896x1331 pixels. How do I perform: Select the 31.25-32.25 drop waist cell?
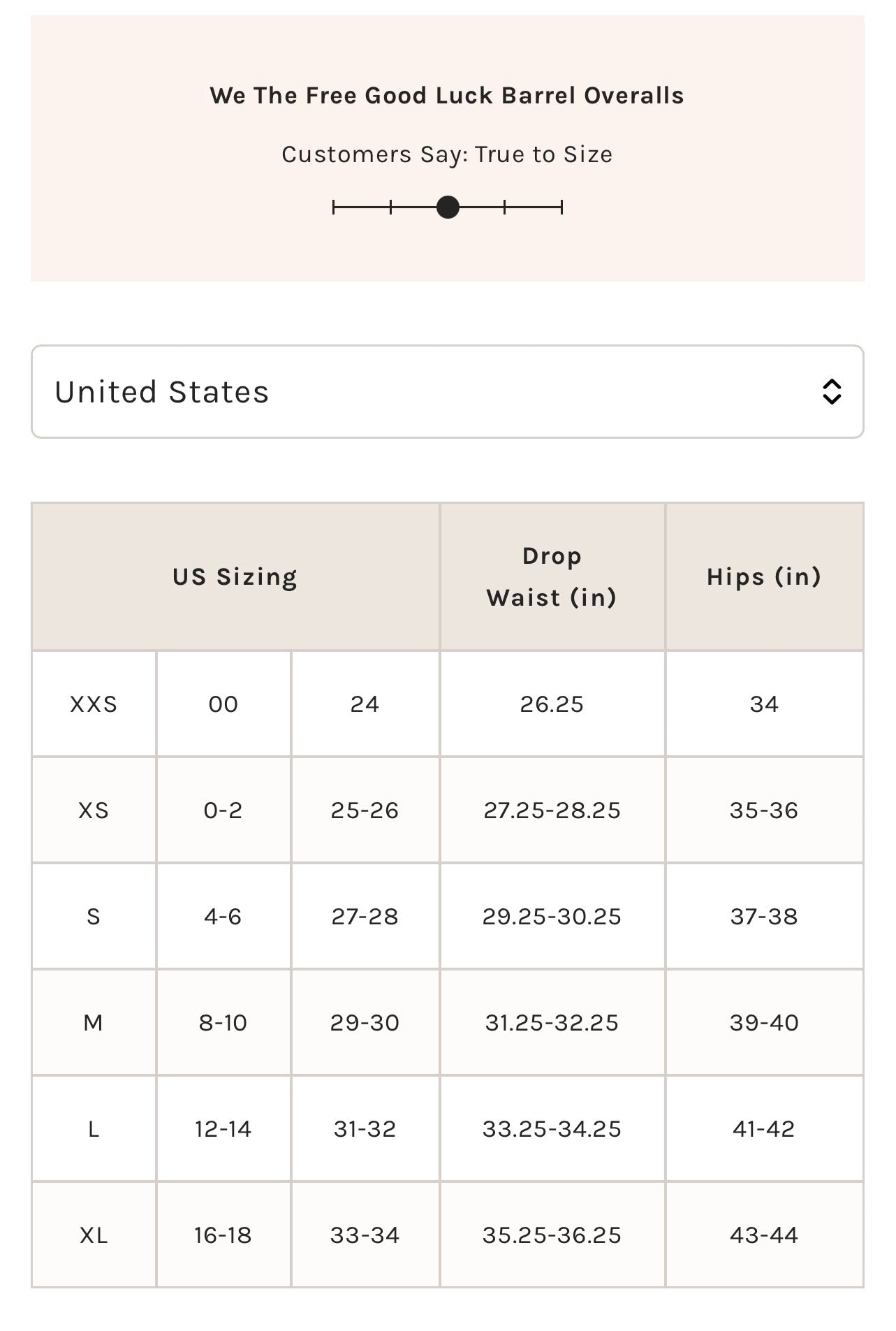(552, 1023)
